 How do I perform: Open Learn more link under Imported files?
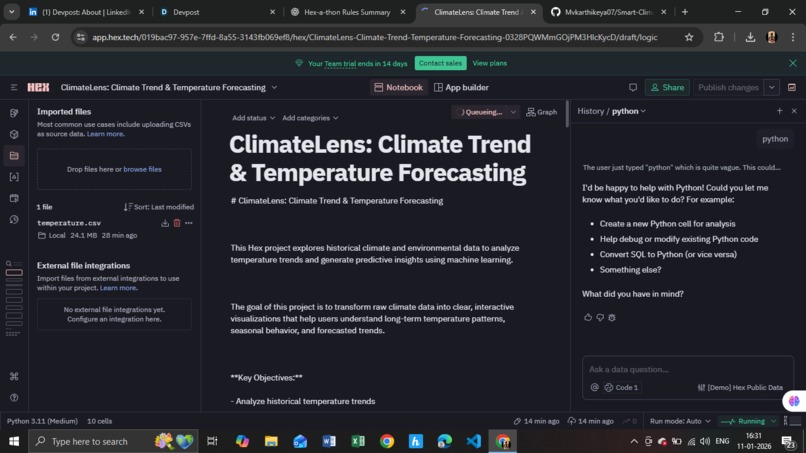[105, 134]
